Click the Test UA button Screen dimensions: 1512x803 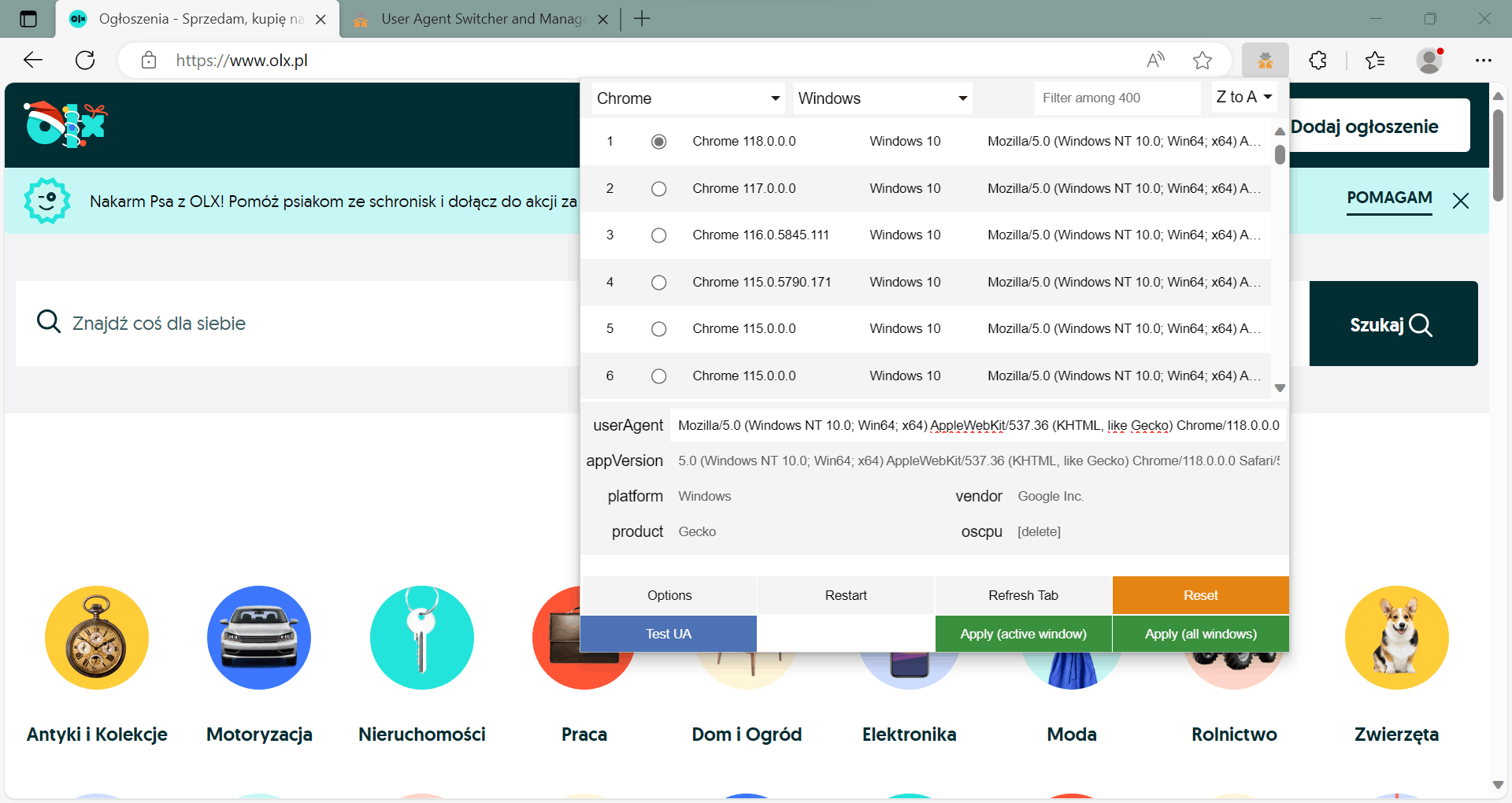669,634
